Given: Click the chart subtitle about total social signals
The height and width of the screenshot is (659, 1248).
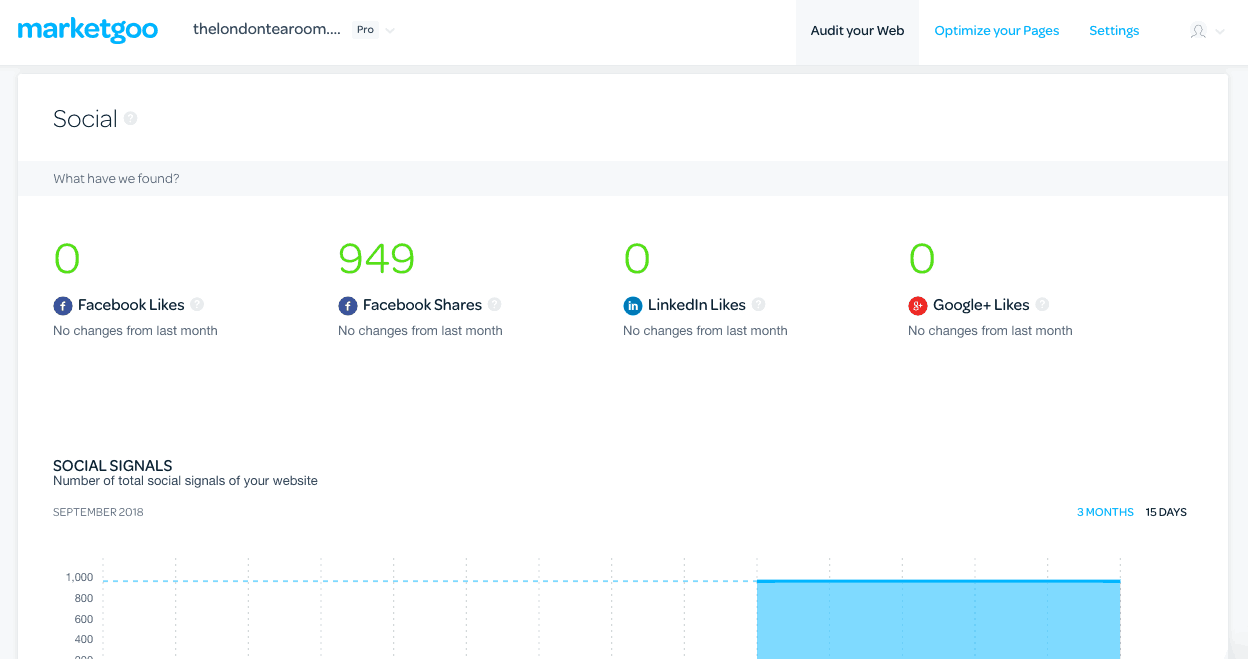Looking at the screenshot, I should tap(185, 481).
